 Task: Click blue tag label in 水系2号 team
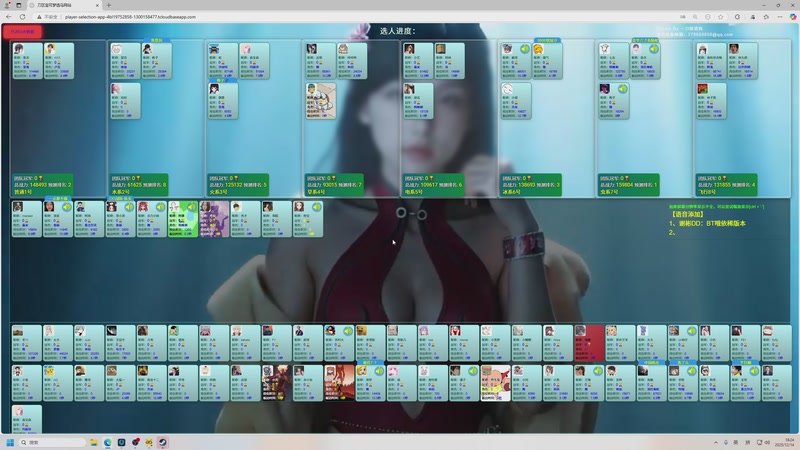157,40
